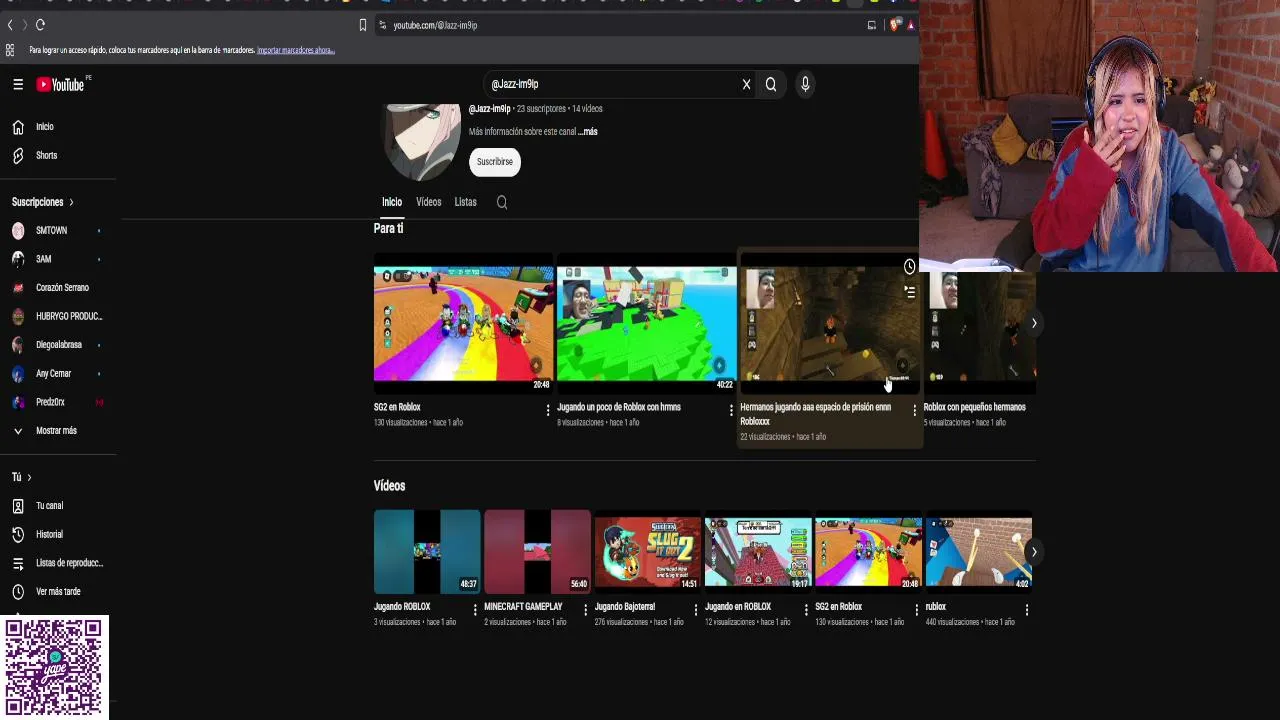
Task: Open the Brave Shields icon
Action: (x=894, y=25)
